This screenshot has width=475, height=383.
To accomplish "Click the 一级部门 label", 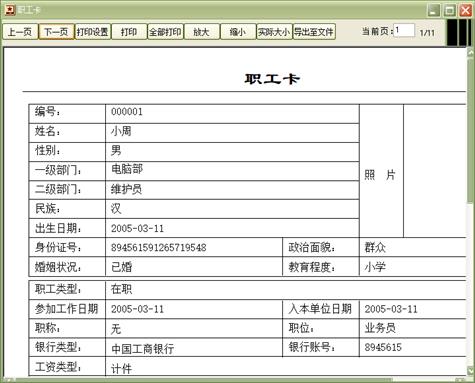I will pos(58,170).
